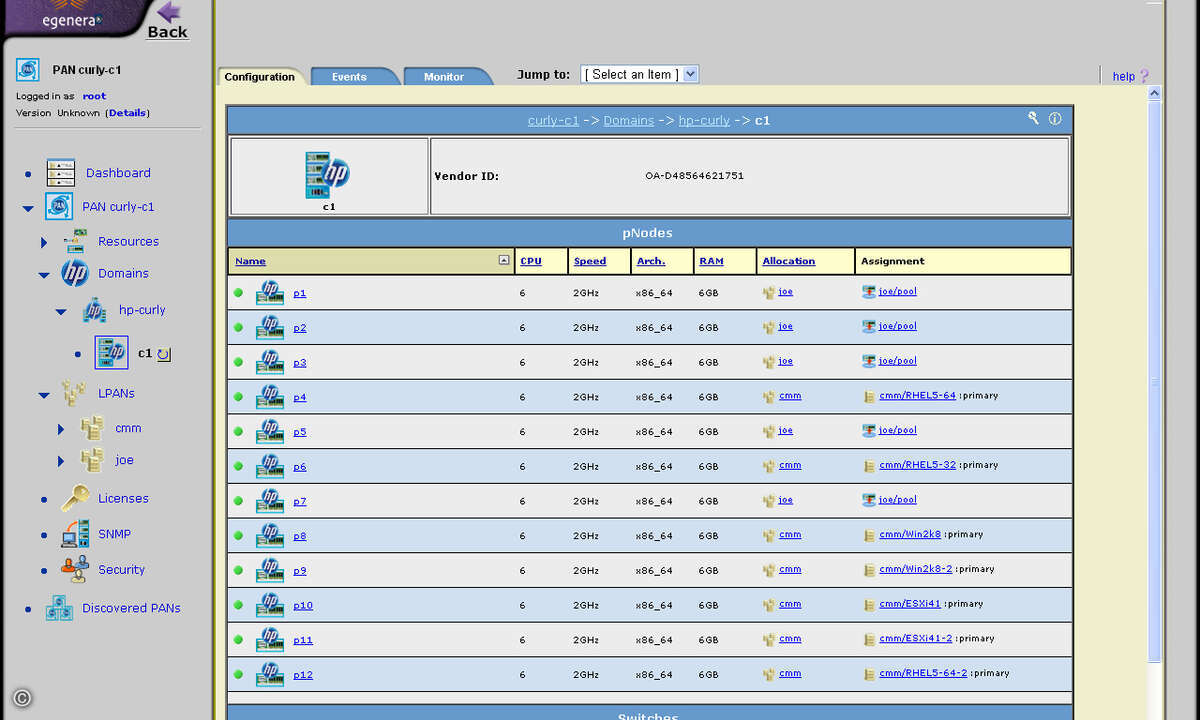Sort by the Allocation column header
The image size is (1200, 720).
click(x=789, y=261)
